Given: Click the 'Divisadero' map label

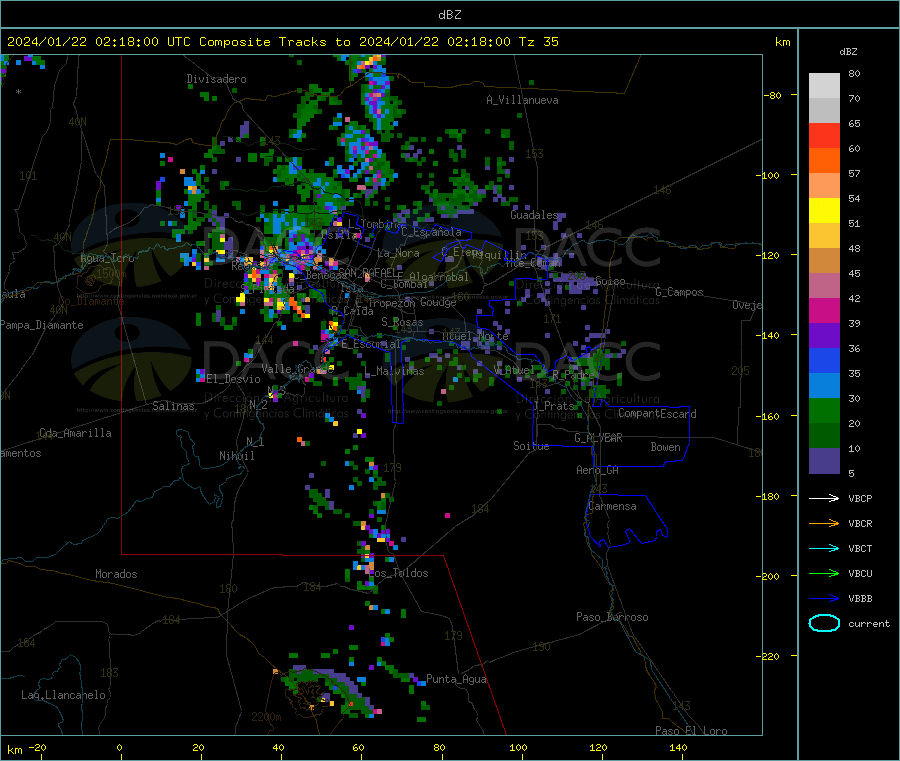Looking at the screenshot, I should [x=216, y=79].
